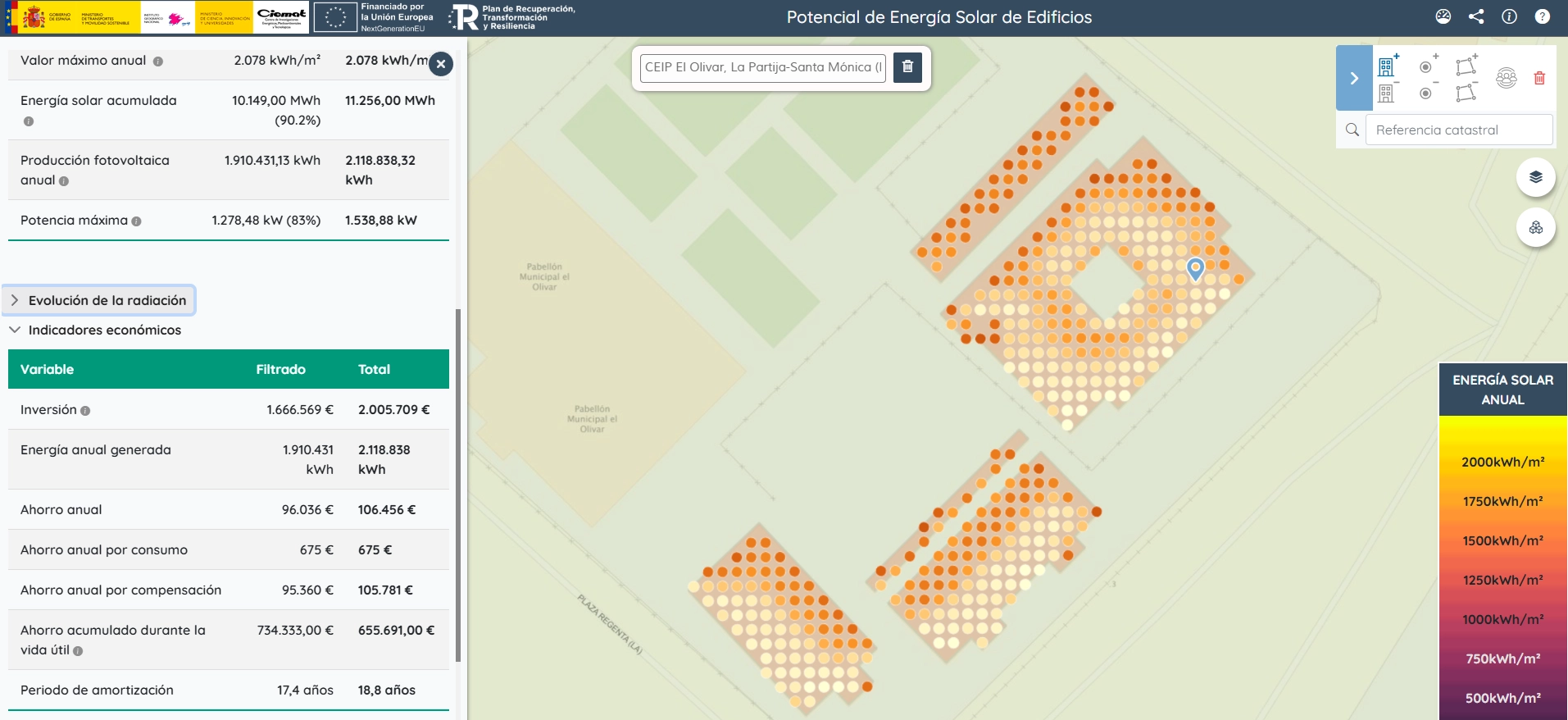
Task: Close the left results panel
Action: [441, 64]
